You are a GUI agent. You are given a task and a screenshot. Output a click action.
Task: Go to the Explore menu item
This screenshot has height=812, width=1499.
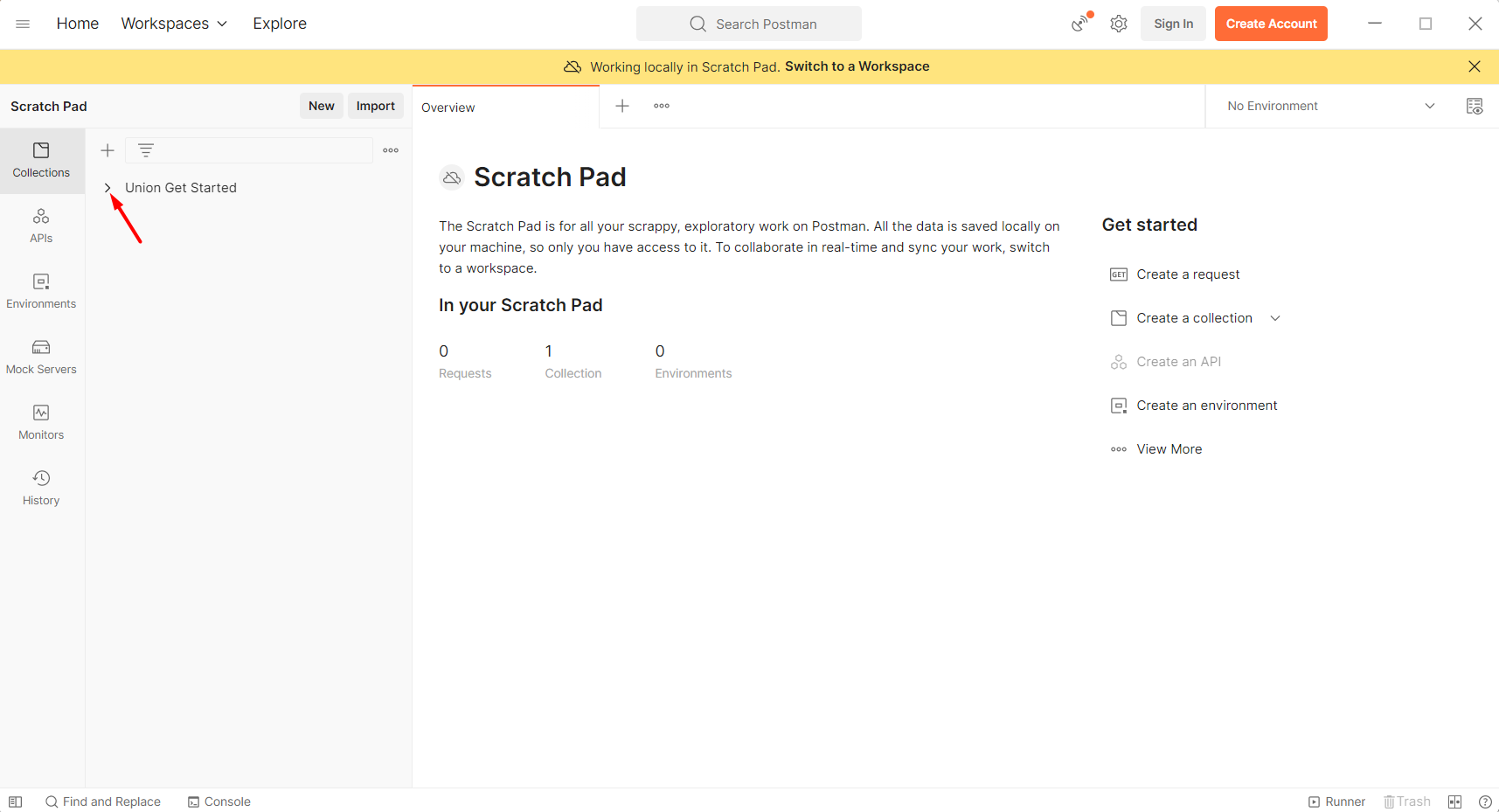coord(280,24)
